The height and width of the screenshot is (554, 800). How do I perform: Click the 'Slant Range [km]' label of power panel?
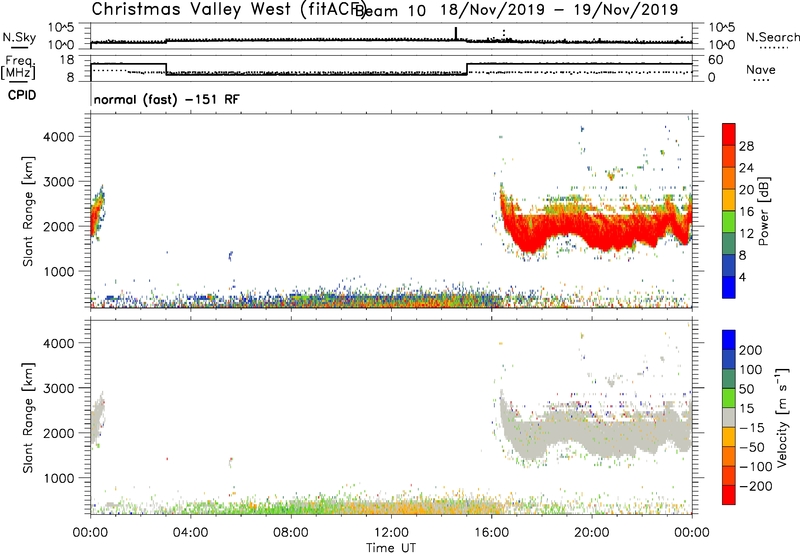[x=28, y=211]
